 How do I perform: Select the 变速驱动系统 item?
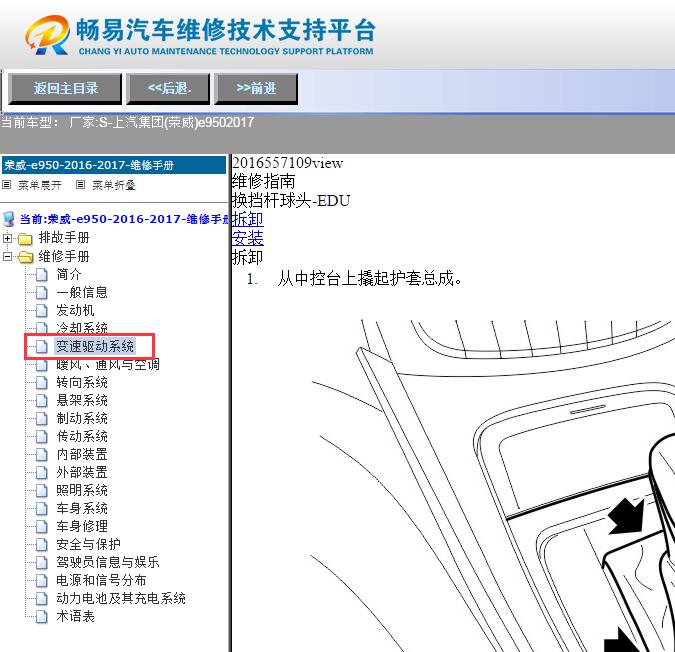click(x=95, y=346)
